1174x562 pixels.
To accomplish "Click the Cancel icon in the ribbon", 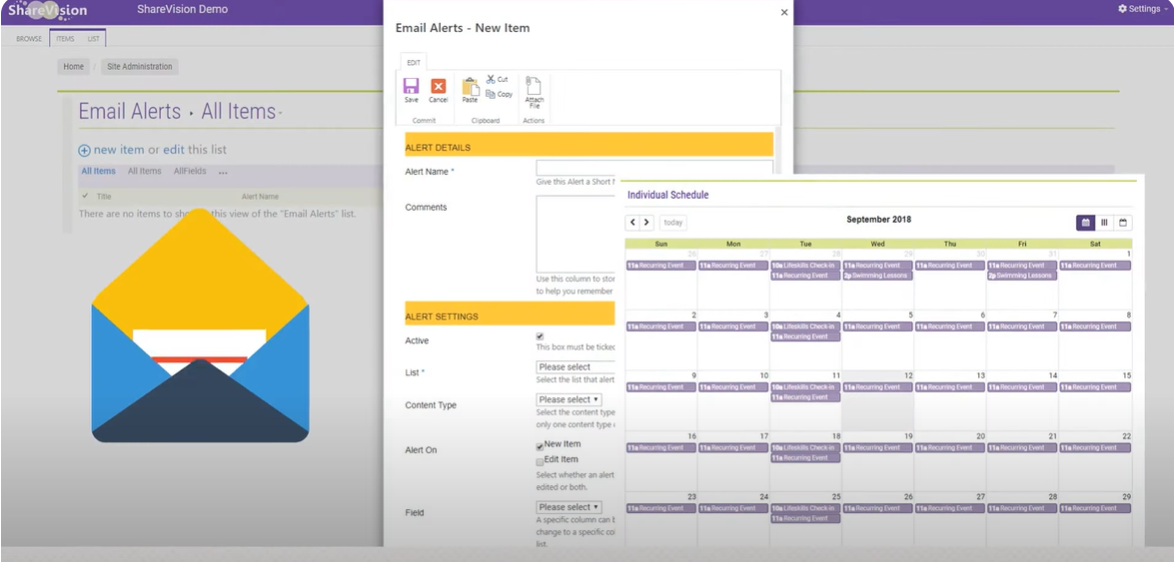I will pos(438,86).
